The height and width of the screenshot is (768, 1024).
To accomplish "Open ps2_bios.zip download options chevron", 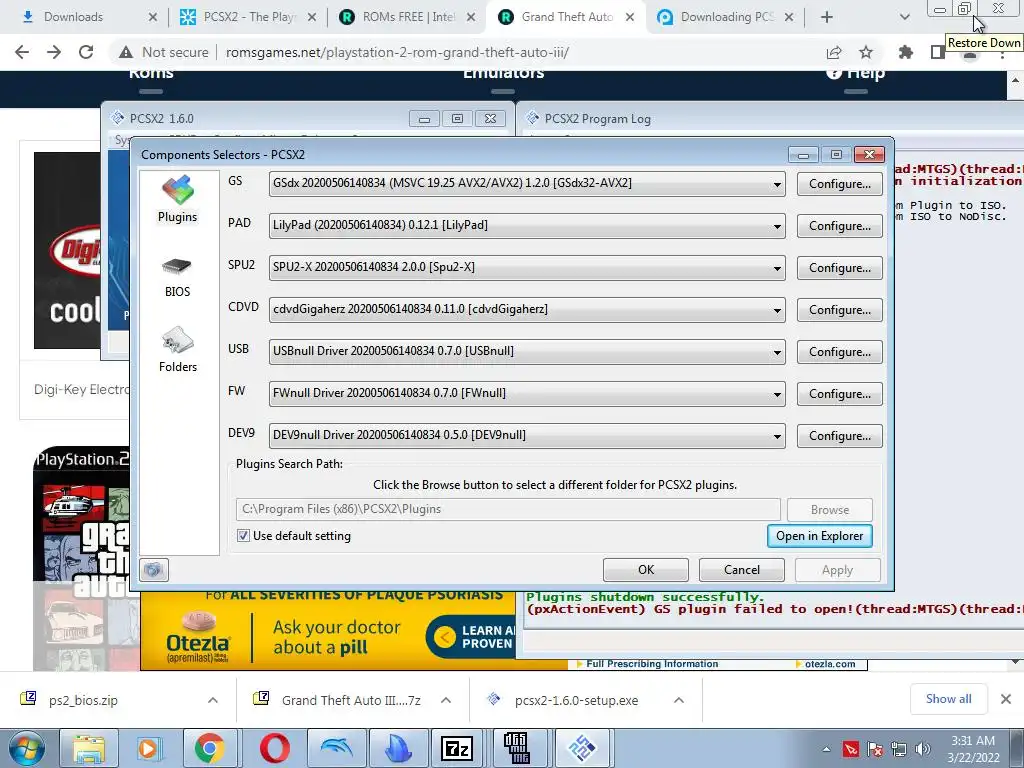I will (x=213, y=700).
